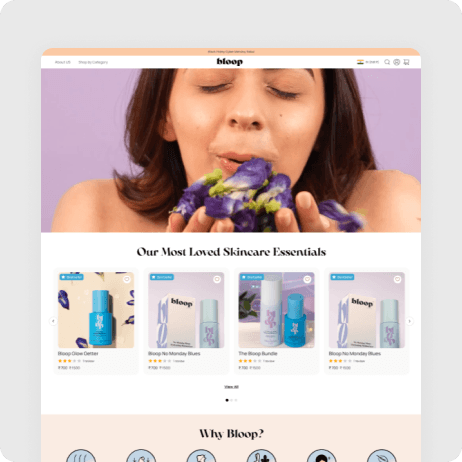The height and width of the screenshot is (462, 462).
Task: Go to previous products with left carousel arrow
Action: [53, 321]
